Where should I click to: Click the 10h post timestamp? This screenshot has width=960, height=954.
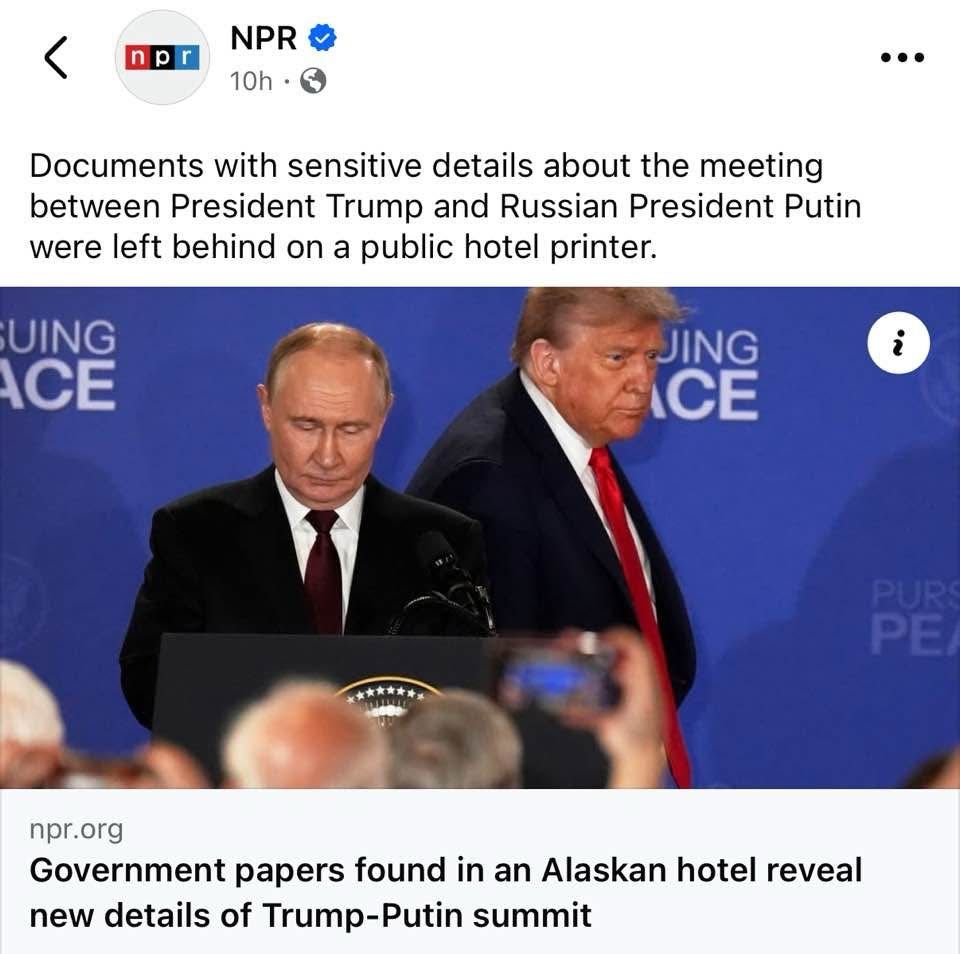pyautogui.click(x=250, y=81)
